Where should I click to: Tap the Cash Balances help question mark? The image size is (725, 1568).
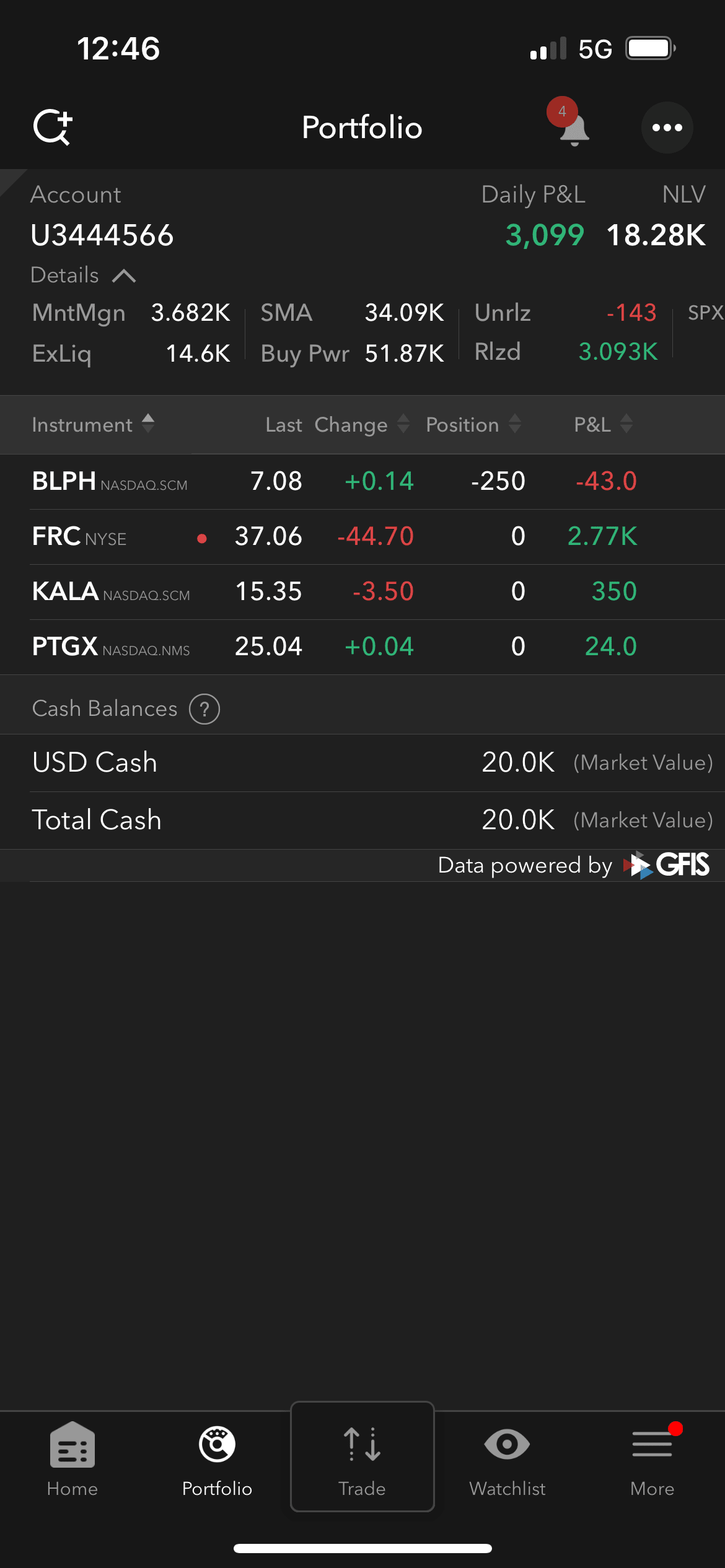(204, 709)
